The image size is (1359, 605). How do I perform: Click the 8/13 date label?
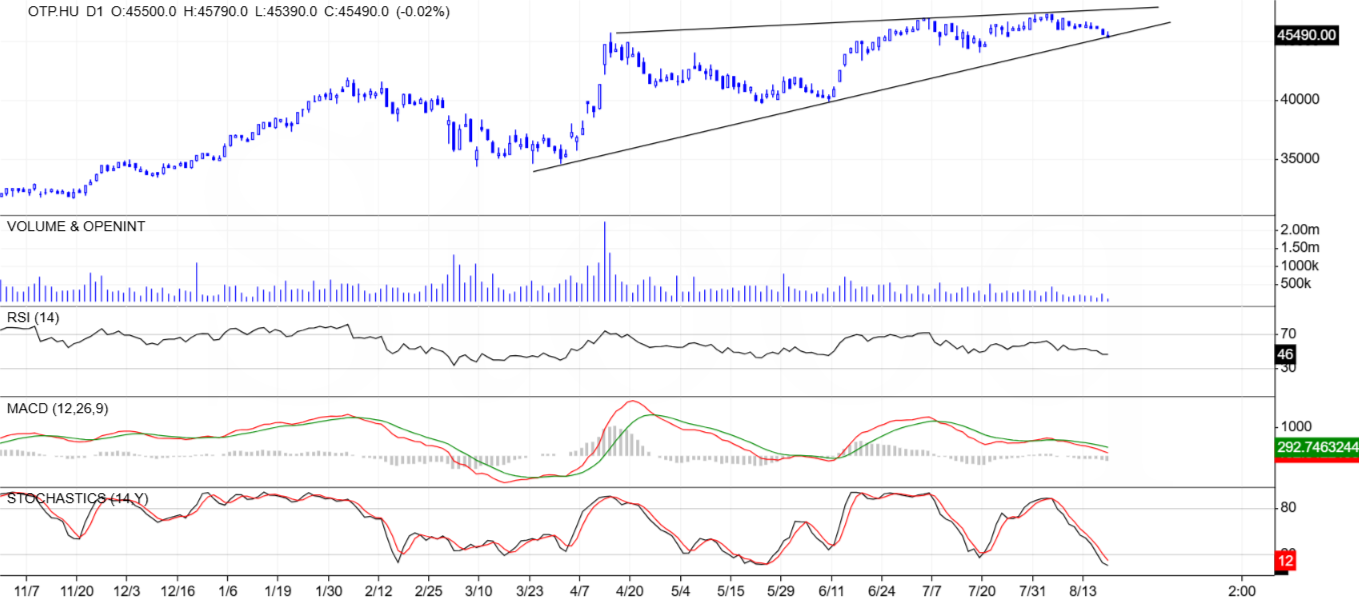tap(1083, 592)
